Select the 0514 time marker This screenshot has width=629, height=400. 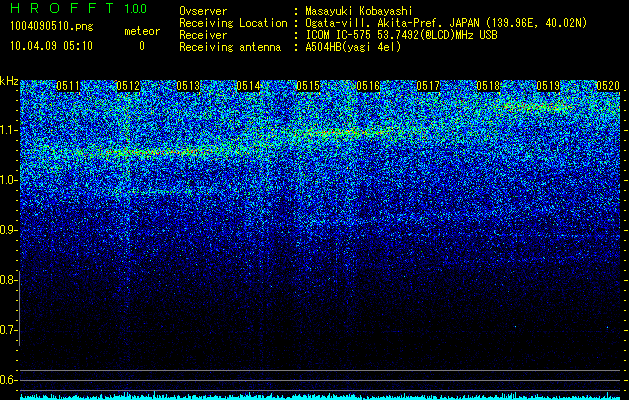click(x=248, y=86)
